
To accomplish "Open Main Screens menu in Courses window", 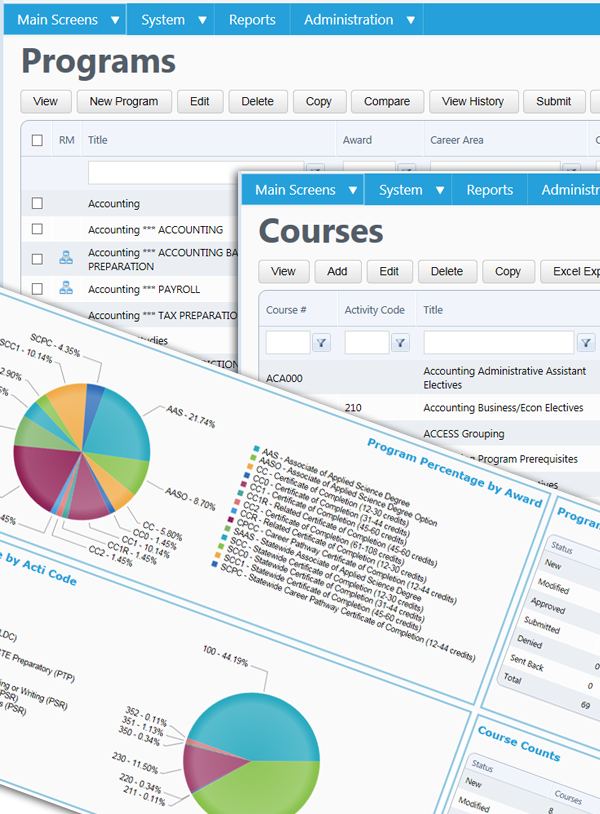I will (x=295, y=190).
